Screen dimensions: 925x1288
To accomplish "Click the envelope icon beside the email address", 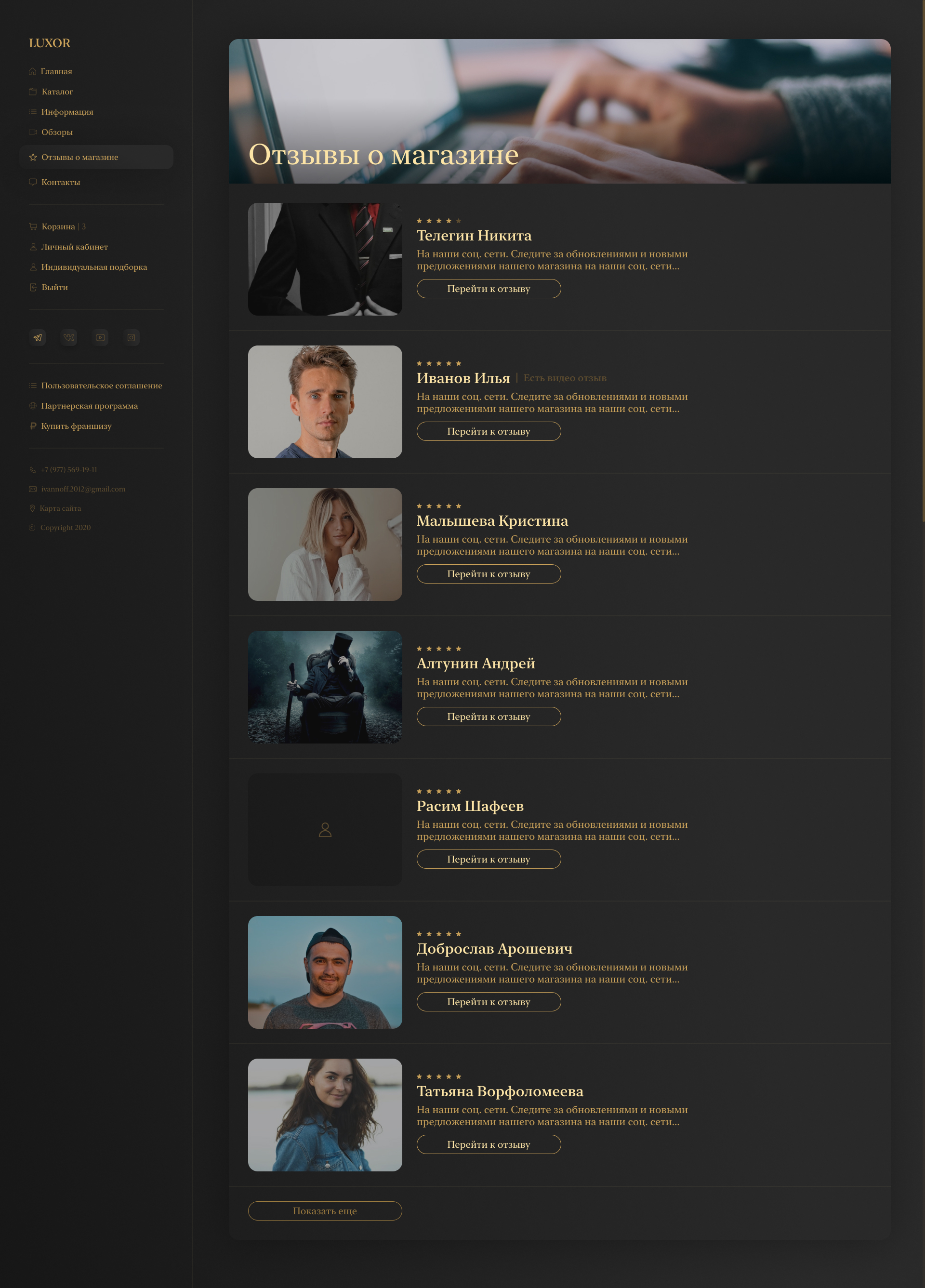I will [32, 489].
